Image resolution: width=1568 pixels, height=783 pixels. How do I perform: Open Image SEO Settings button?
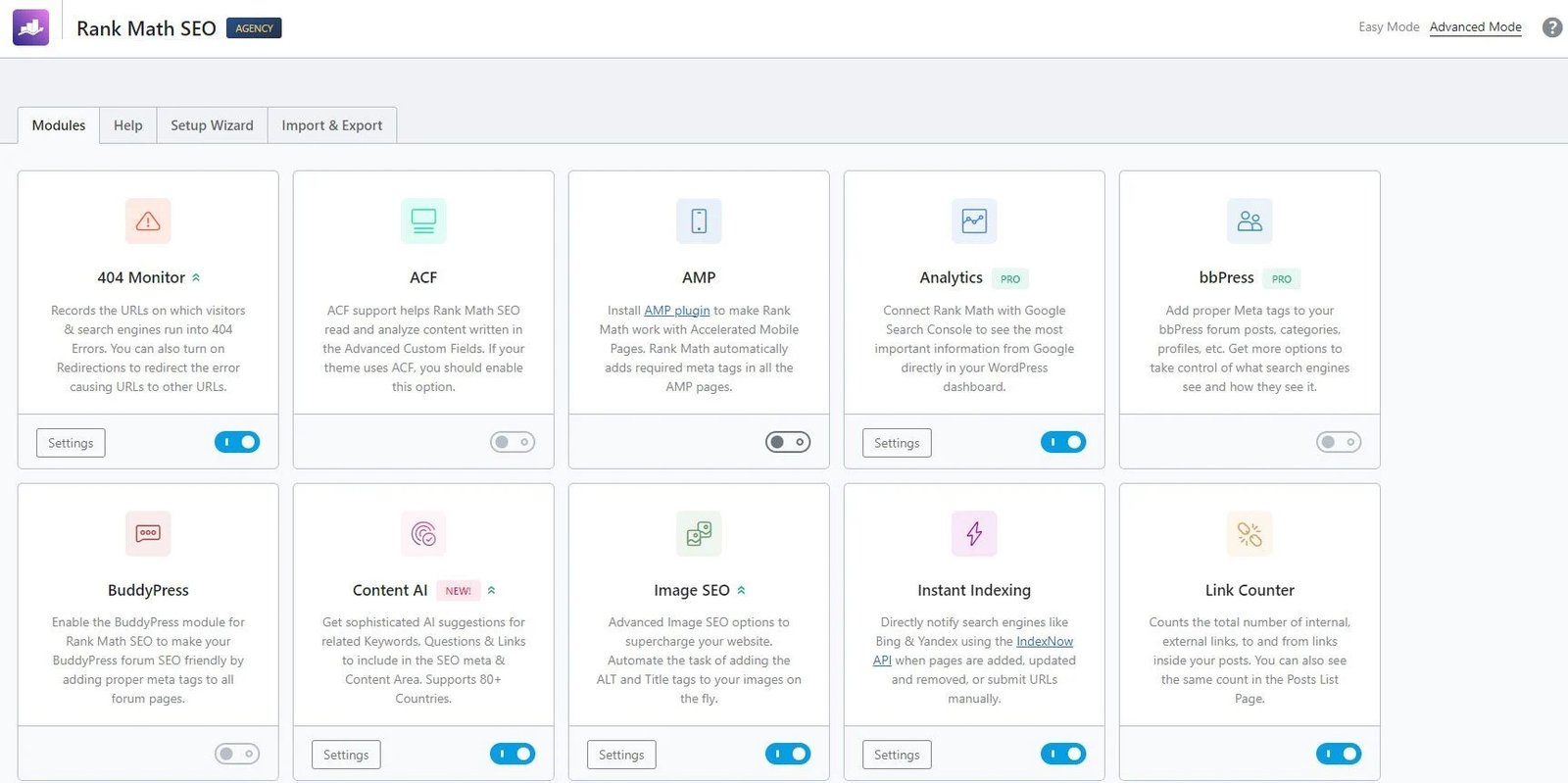pos(621,755)
